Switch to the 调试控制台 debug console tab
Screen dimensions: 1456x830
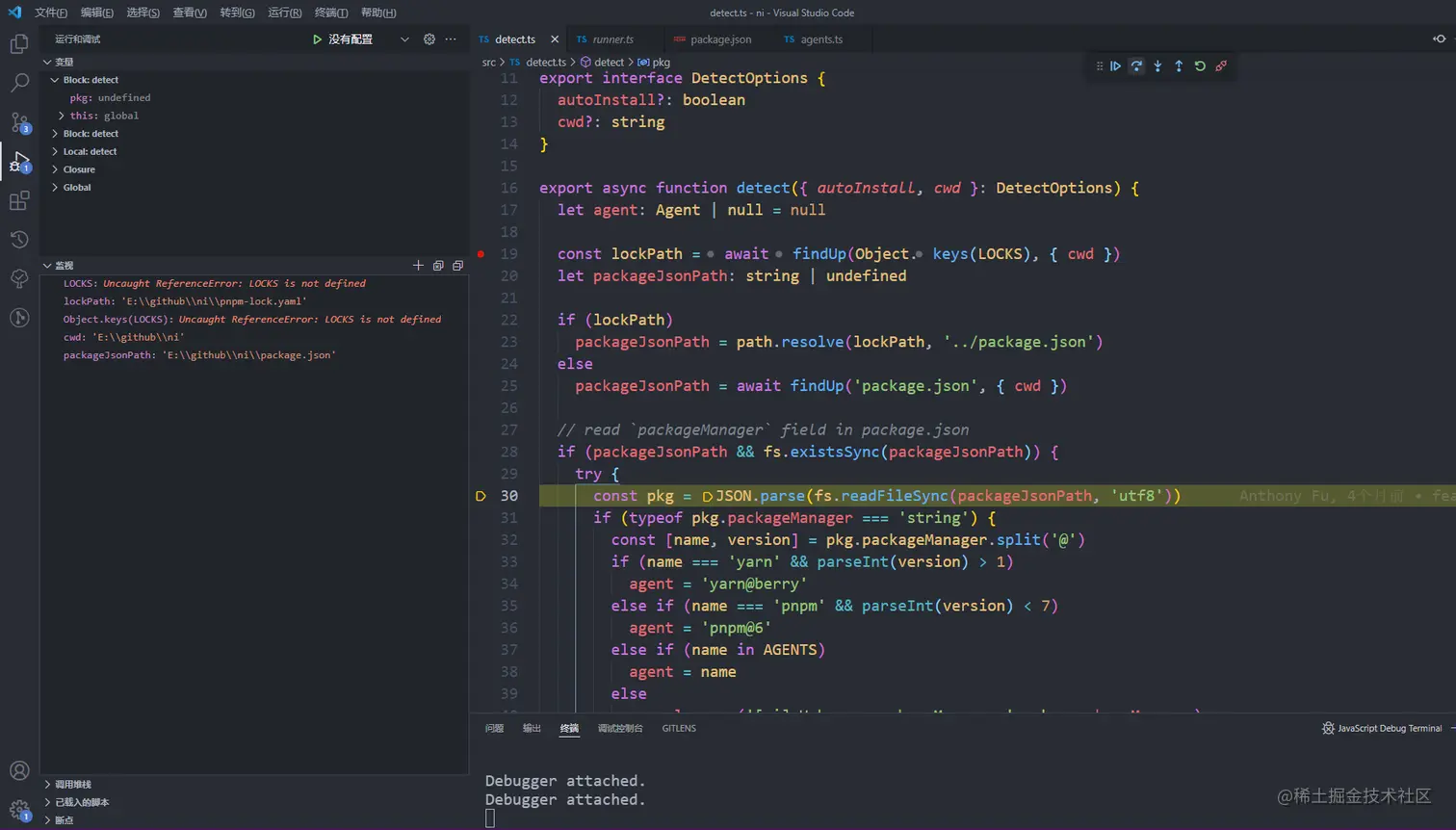point(620,729)
